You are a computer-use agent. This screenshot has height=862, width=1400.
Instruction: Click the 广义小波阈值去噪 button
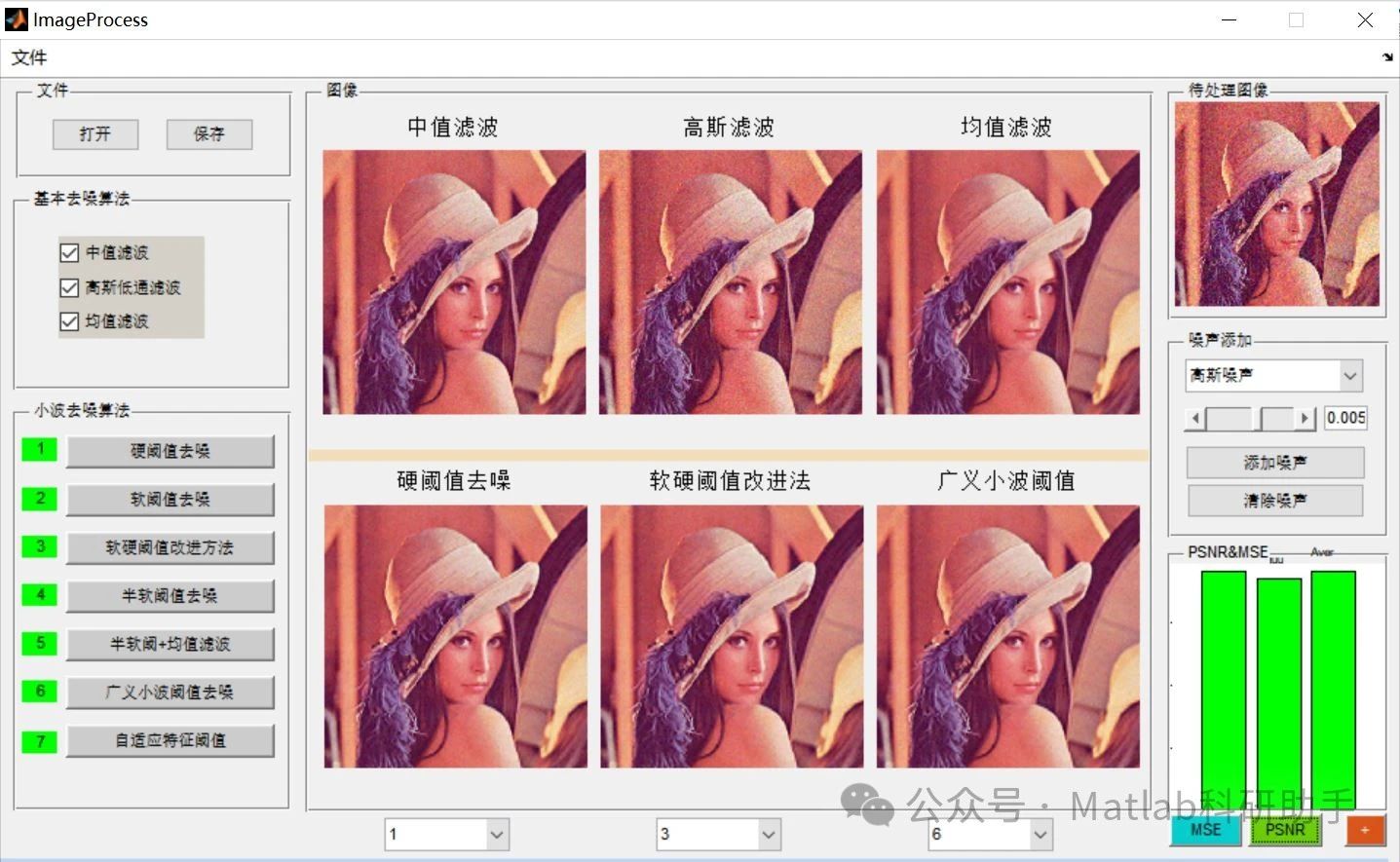170,692
